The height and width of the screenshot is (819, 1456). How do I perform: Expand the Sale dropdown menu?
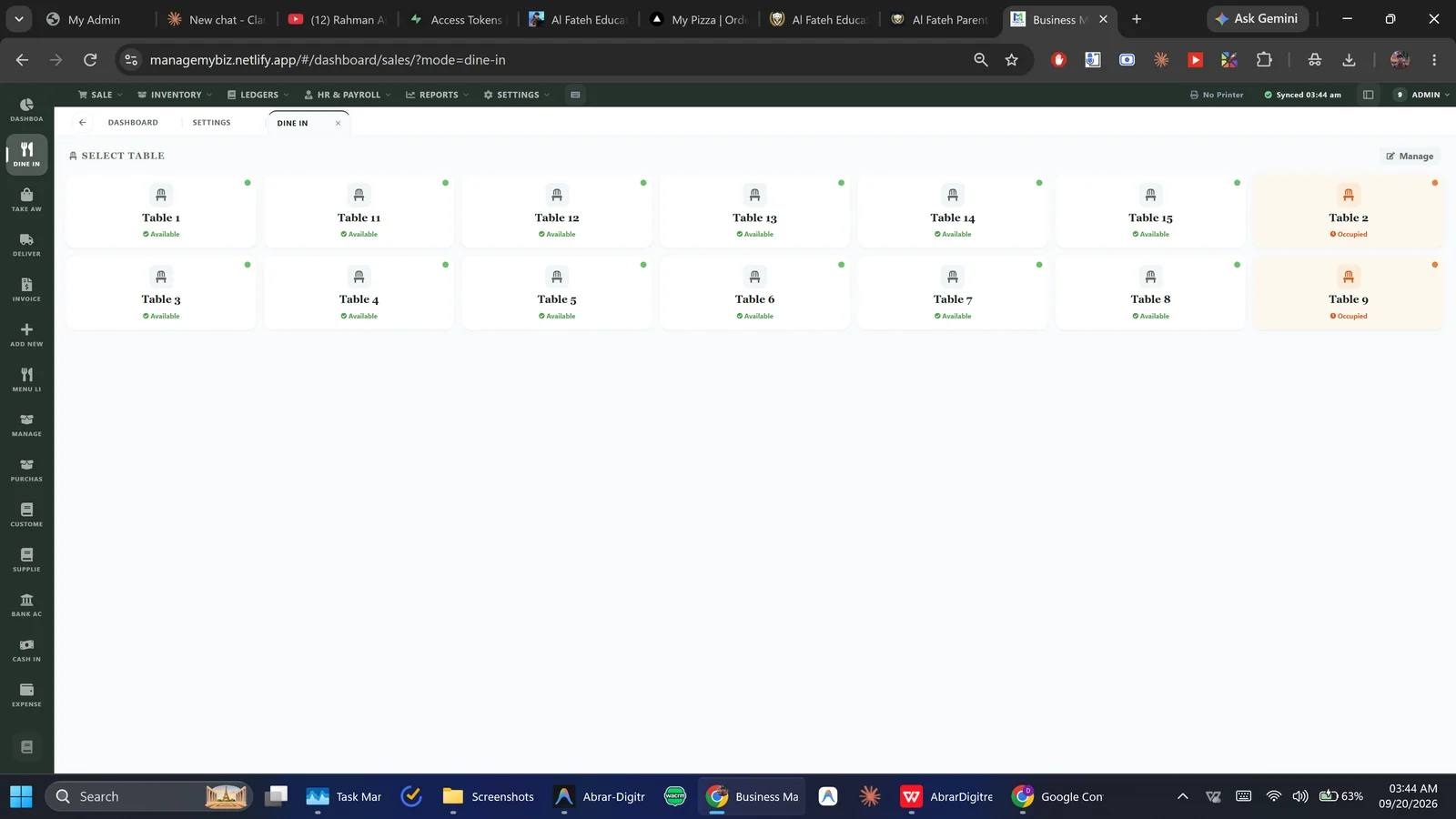(100, 95)
